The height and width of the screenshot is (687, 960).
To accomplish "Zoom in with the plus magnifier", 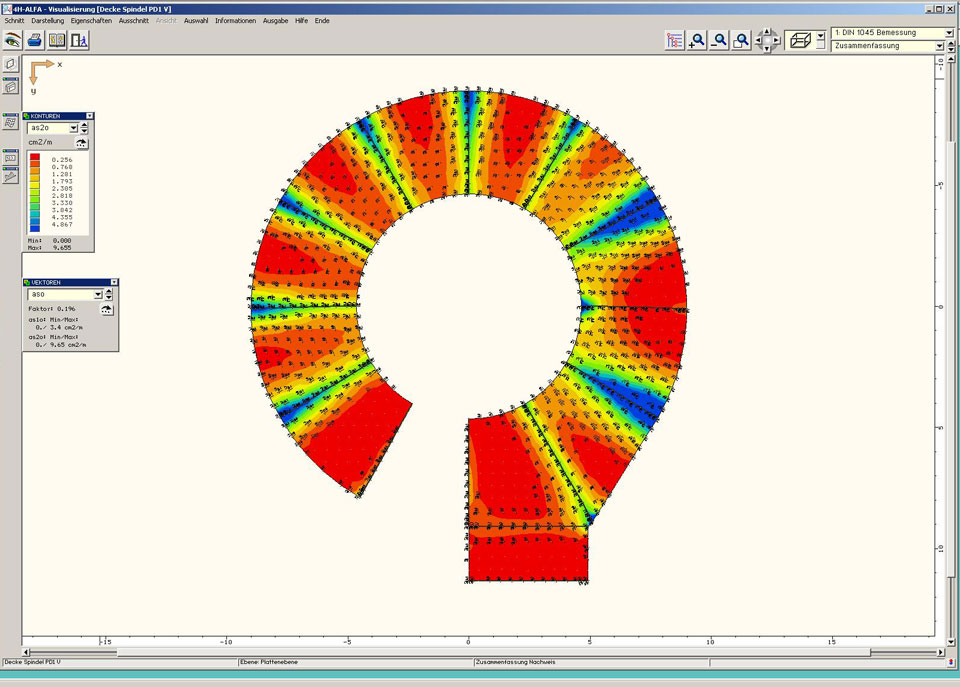I will click(698, 40).
